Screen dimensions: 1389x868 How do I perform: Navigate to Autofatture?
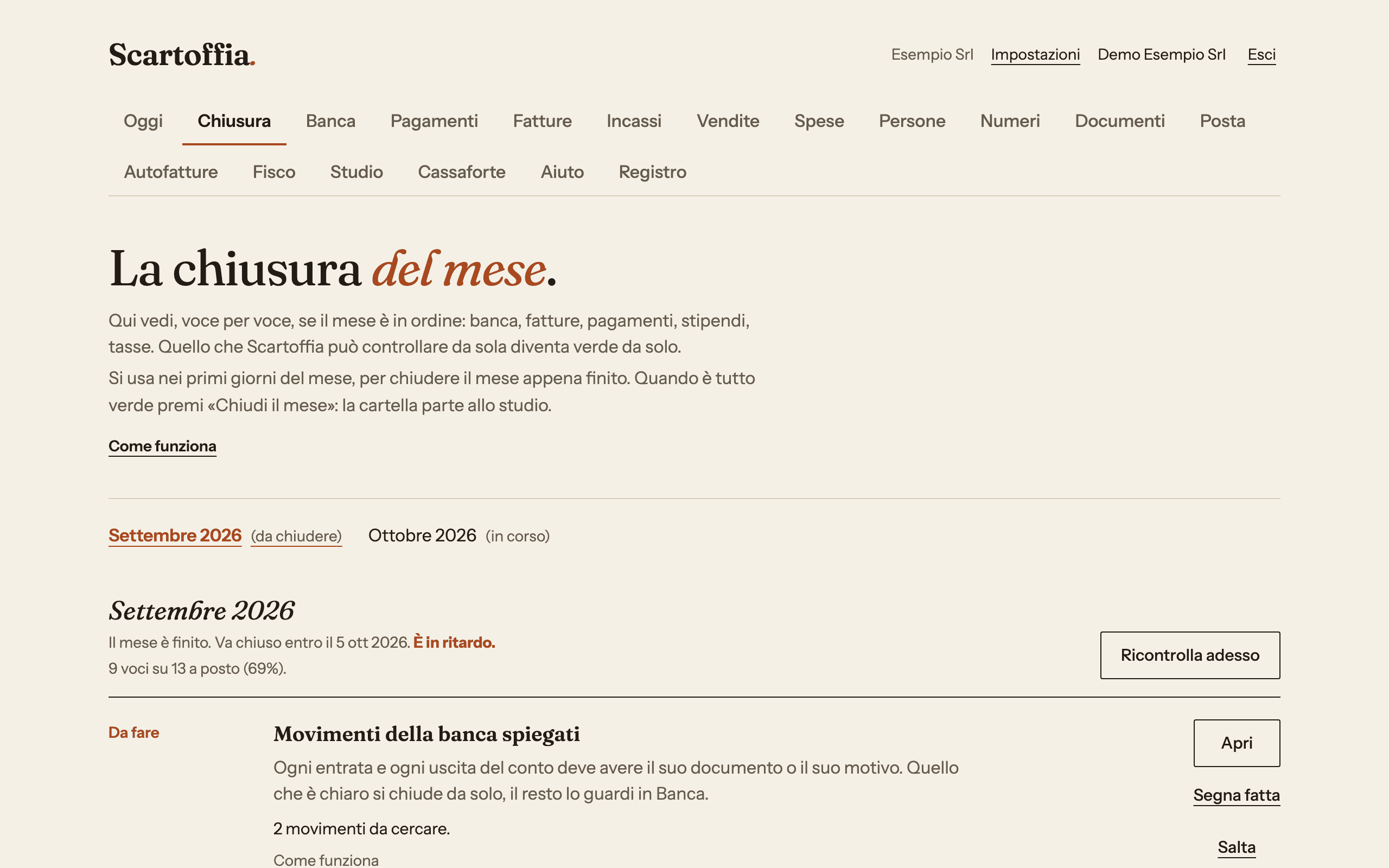(x=170, y=172)
